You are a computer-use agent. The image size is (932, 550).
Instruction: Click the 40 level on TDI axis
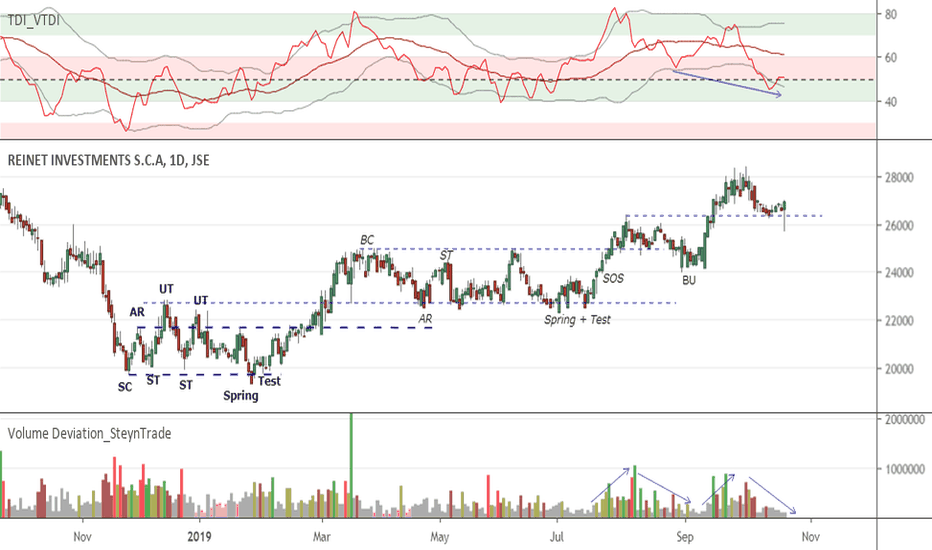click(891, 102)
